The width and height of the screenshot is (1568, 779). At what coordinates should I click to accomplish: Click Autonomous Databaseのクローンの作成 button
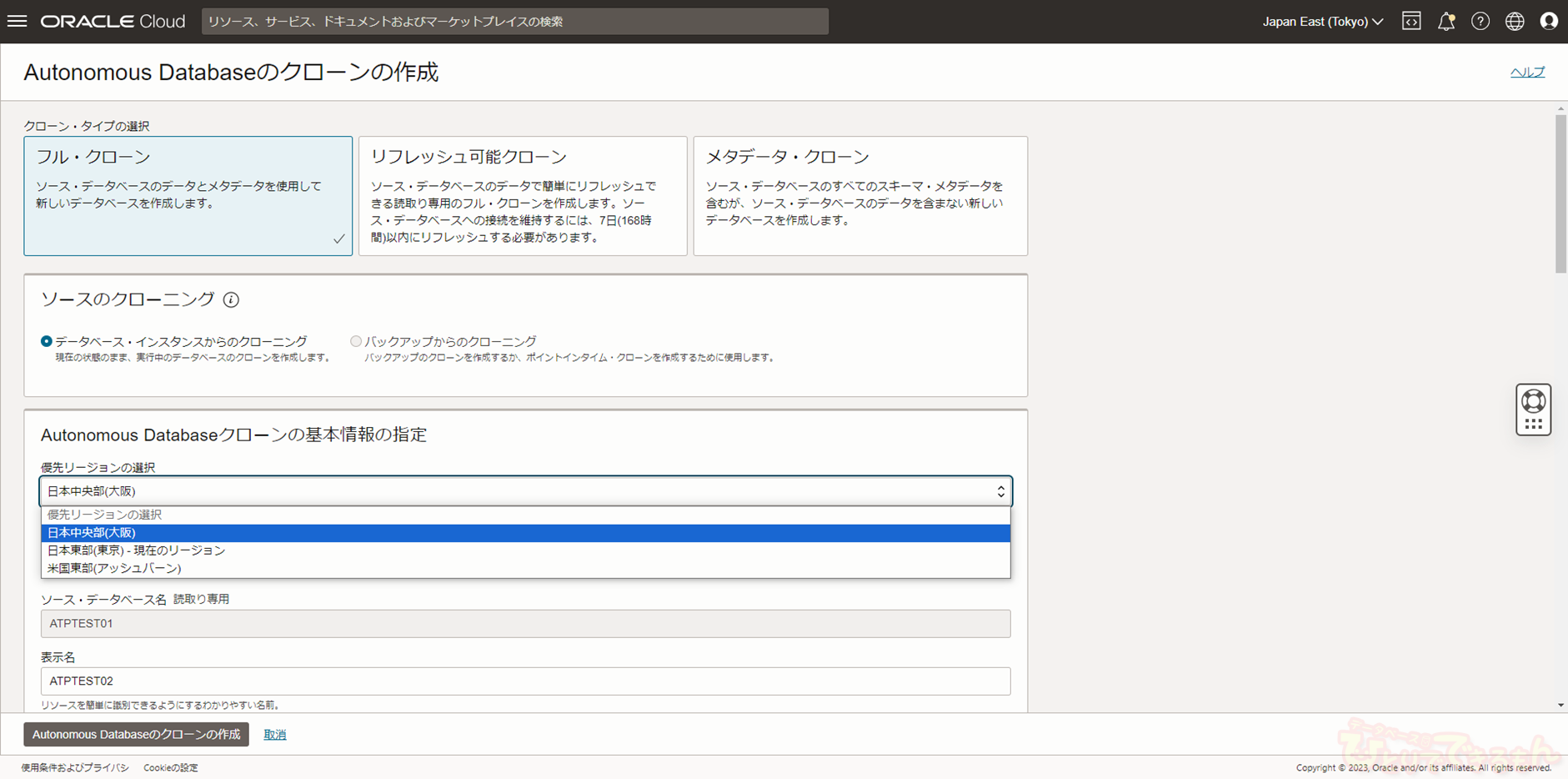pos(136,734)
